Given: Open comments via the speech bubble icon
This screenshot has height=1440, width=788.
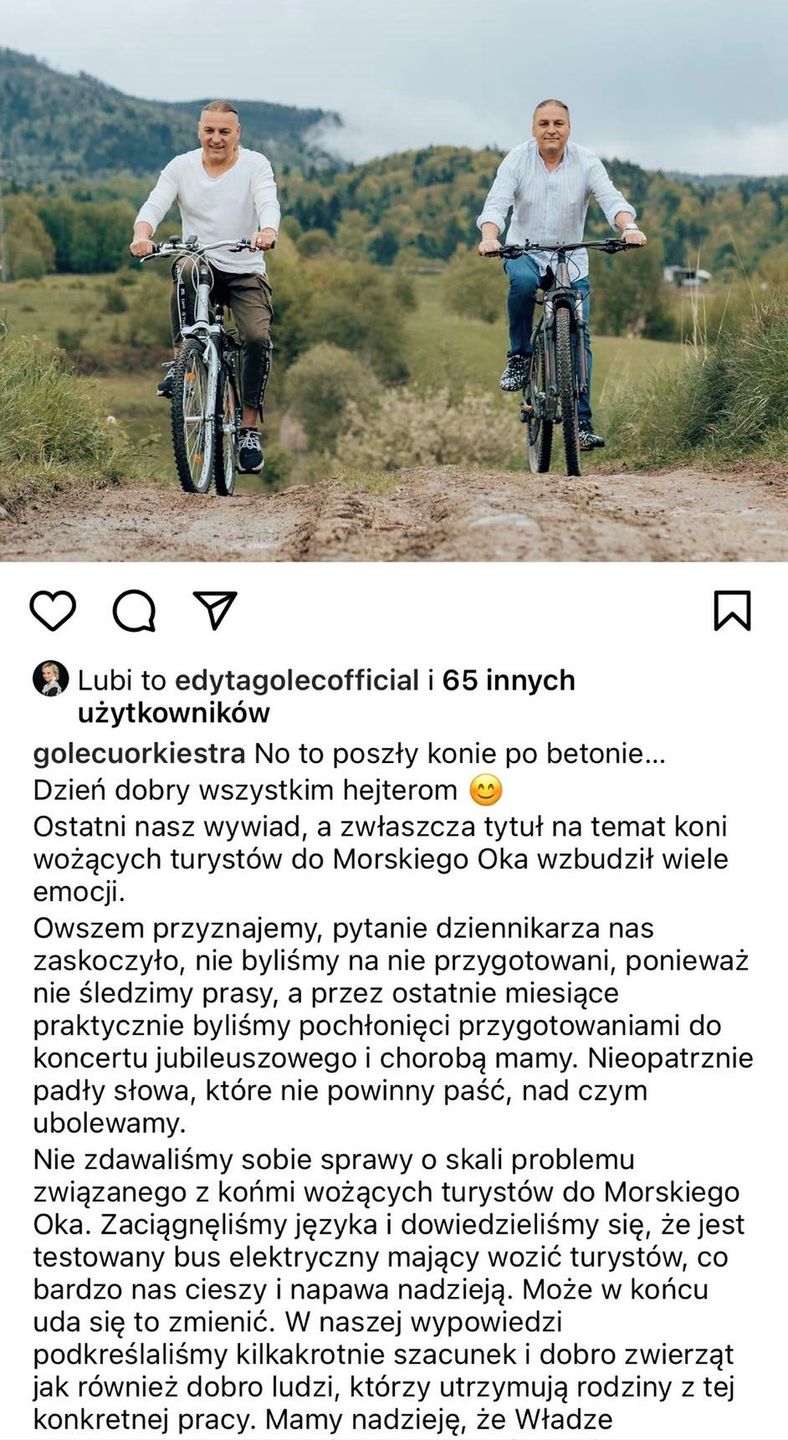Looking at the screenshot, I should point(134,610).
